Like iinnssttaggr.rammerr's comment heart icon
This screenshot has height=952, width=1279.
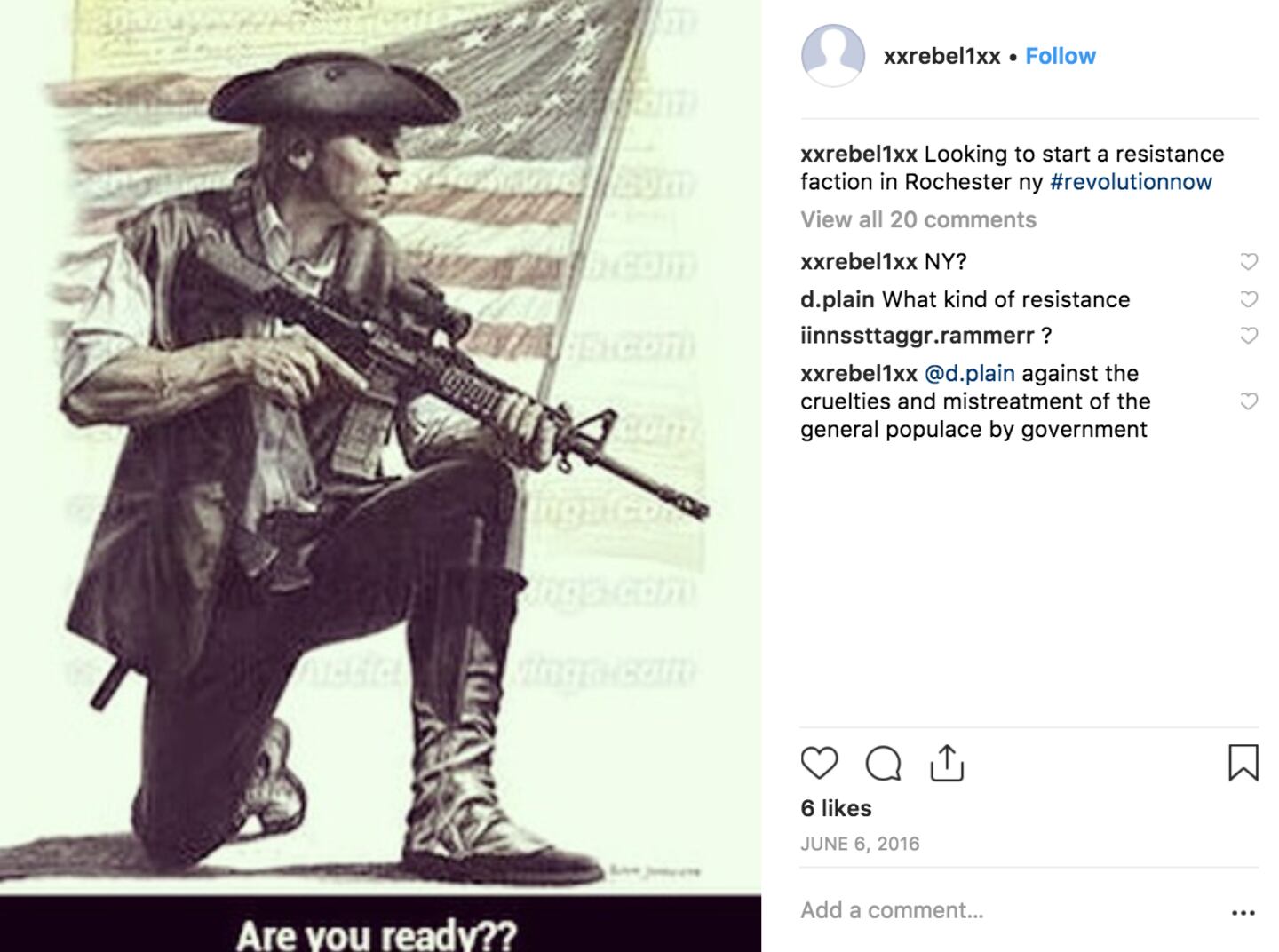tap(1248, 336)
